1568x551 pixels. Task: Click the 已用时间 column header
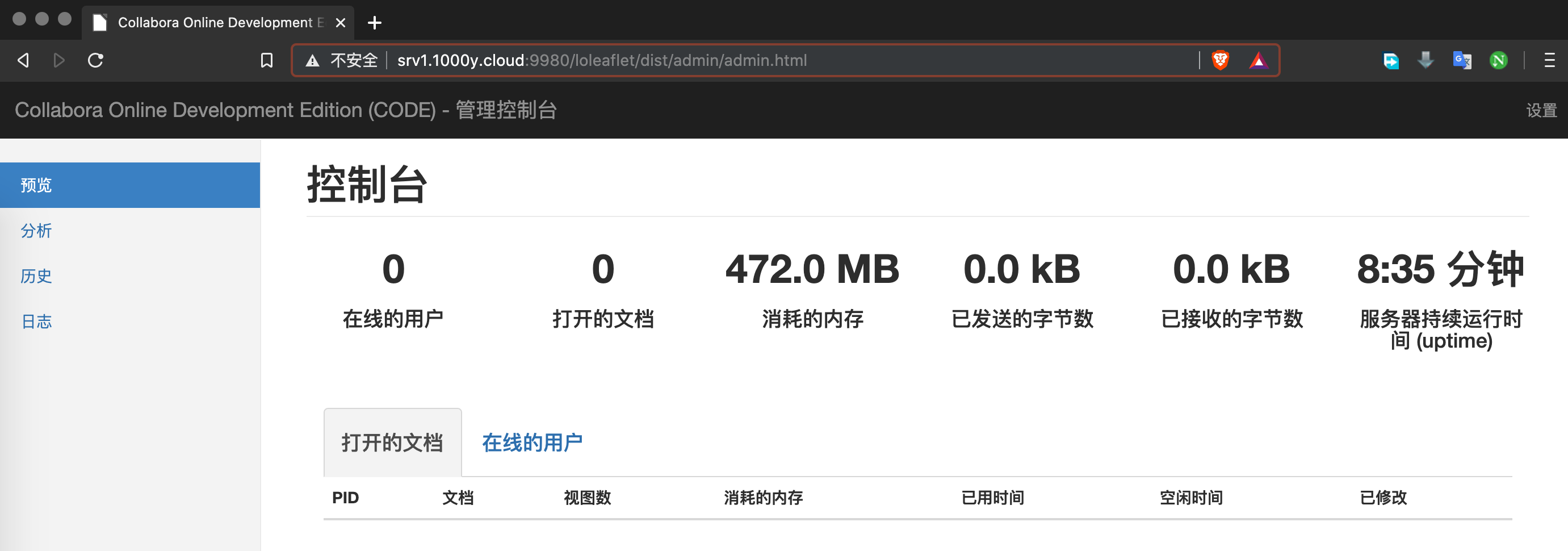tap(993, 498)
